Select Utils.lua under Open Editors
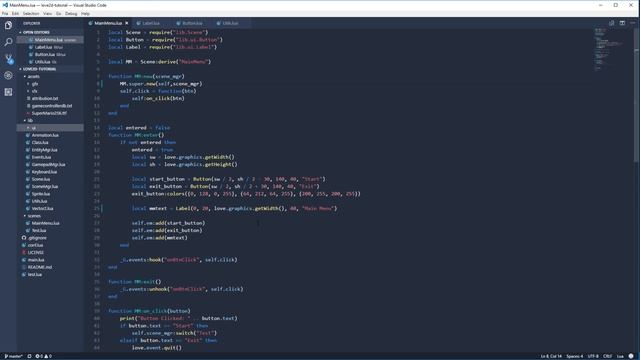The width and height of the screenshot is (640, 360). point(50,62)
